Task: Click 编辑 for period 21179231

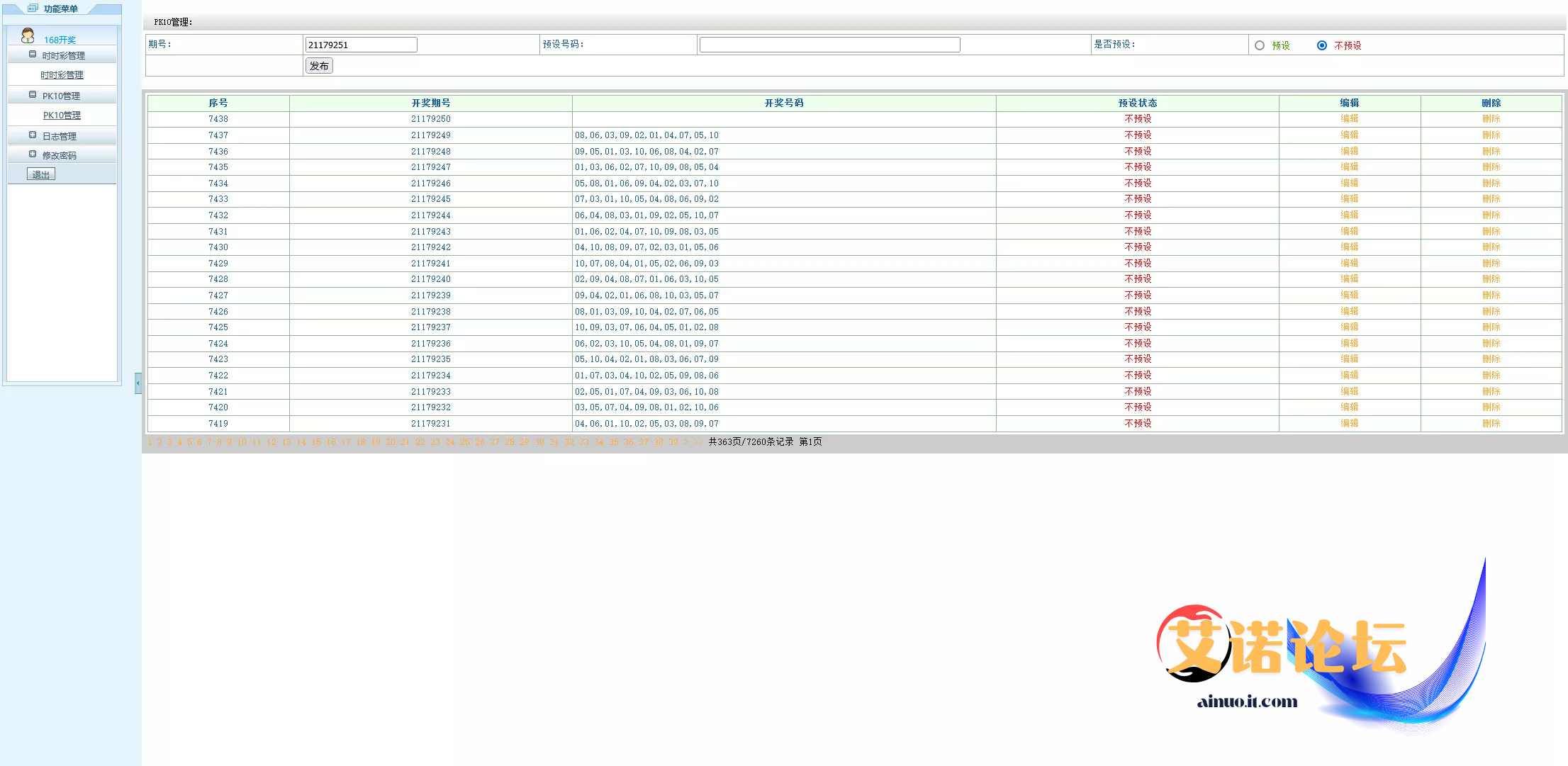Action: click(1350, 423)
